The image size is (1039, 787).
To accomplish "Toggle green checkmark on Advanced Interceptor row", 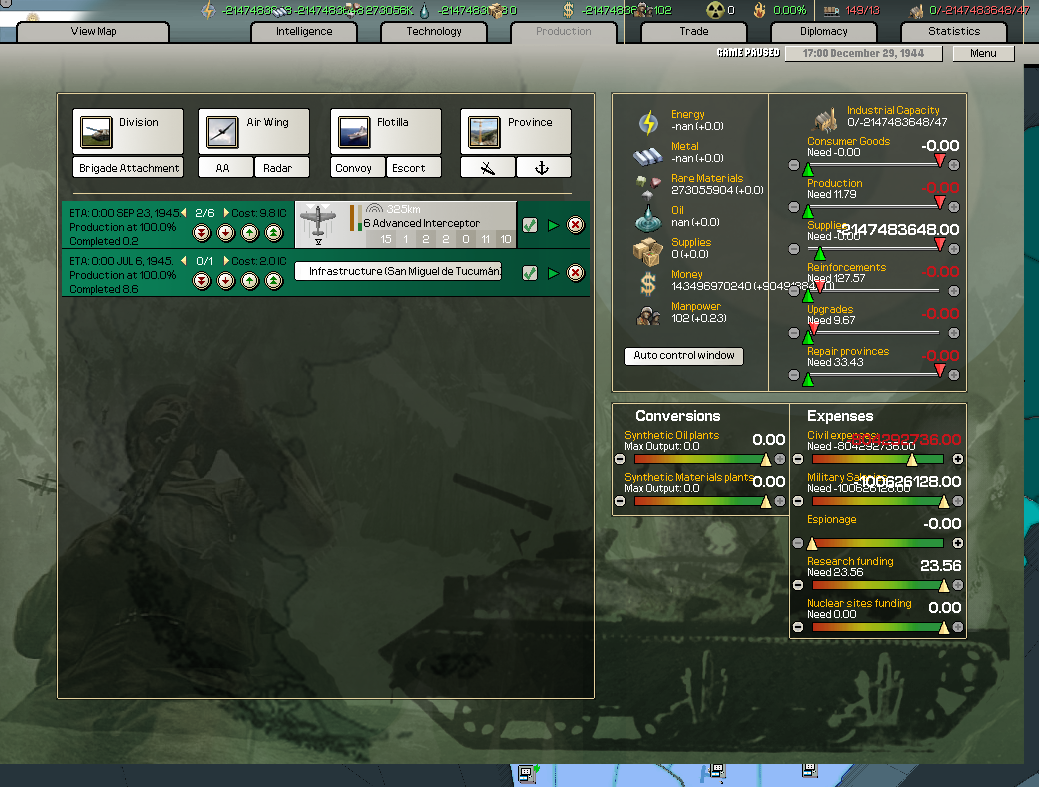I will (x=529, y=225).
